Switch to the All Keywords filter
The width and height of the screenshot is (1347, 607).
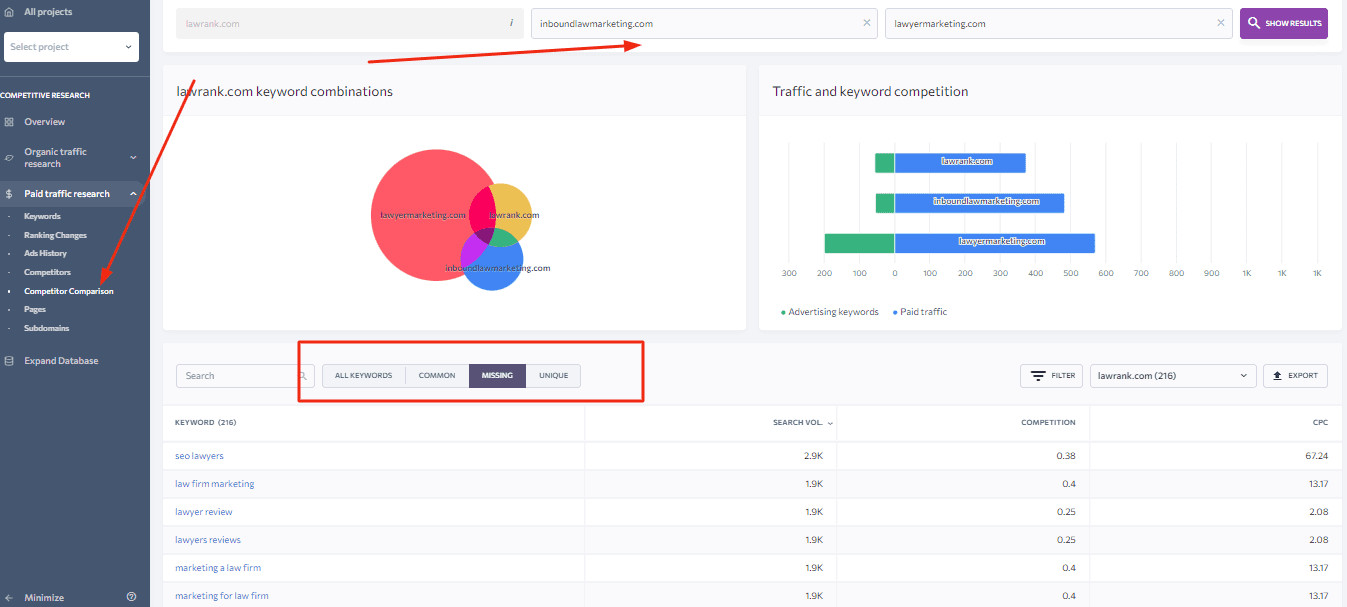click(363, 376)
